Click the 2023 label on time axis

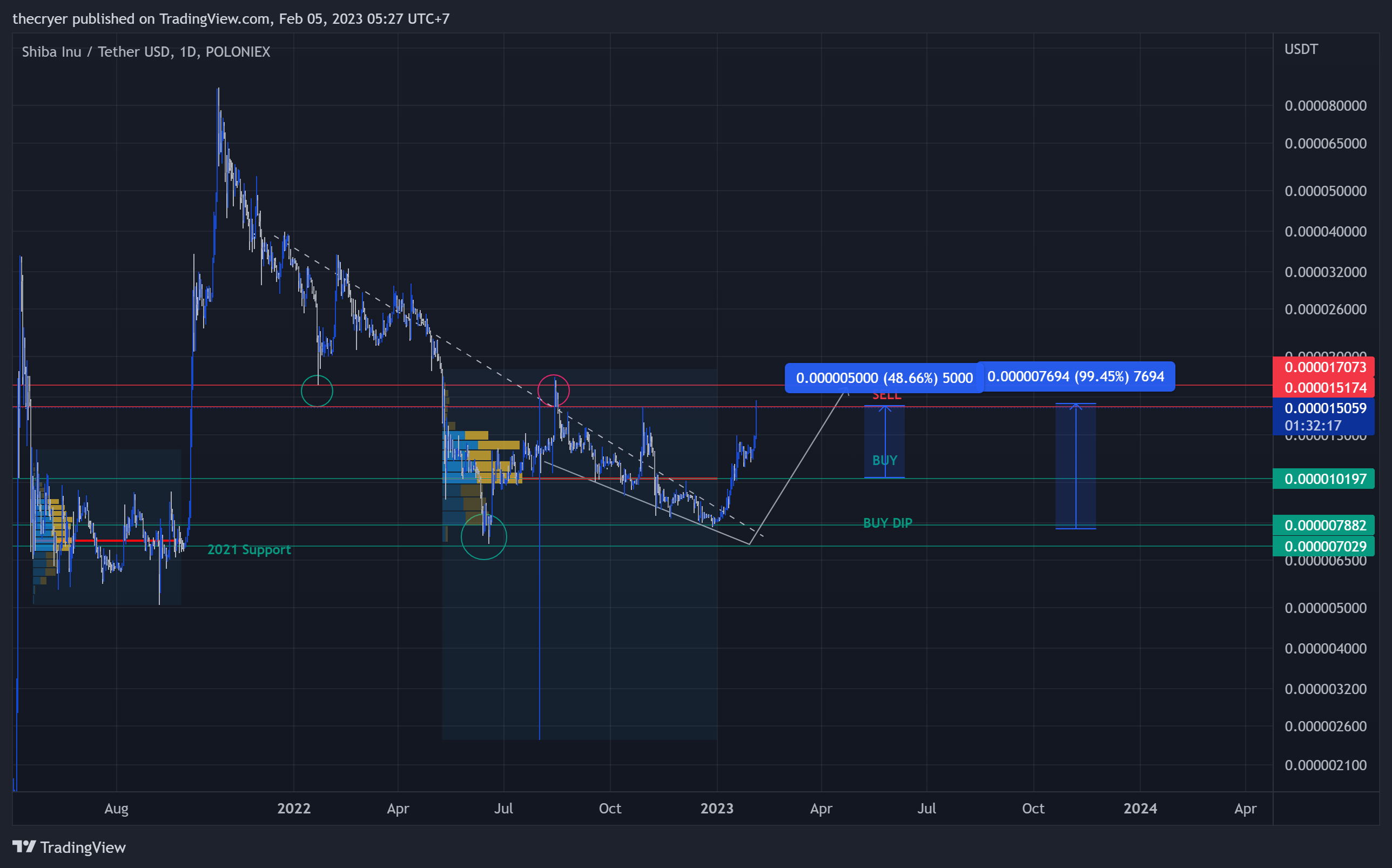point(717,808)
